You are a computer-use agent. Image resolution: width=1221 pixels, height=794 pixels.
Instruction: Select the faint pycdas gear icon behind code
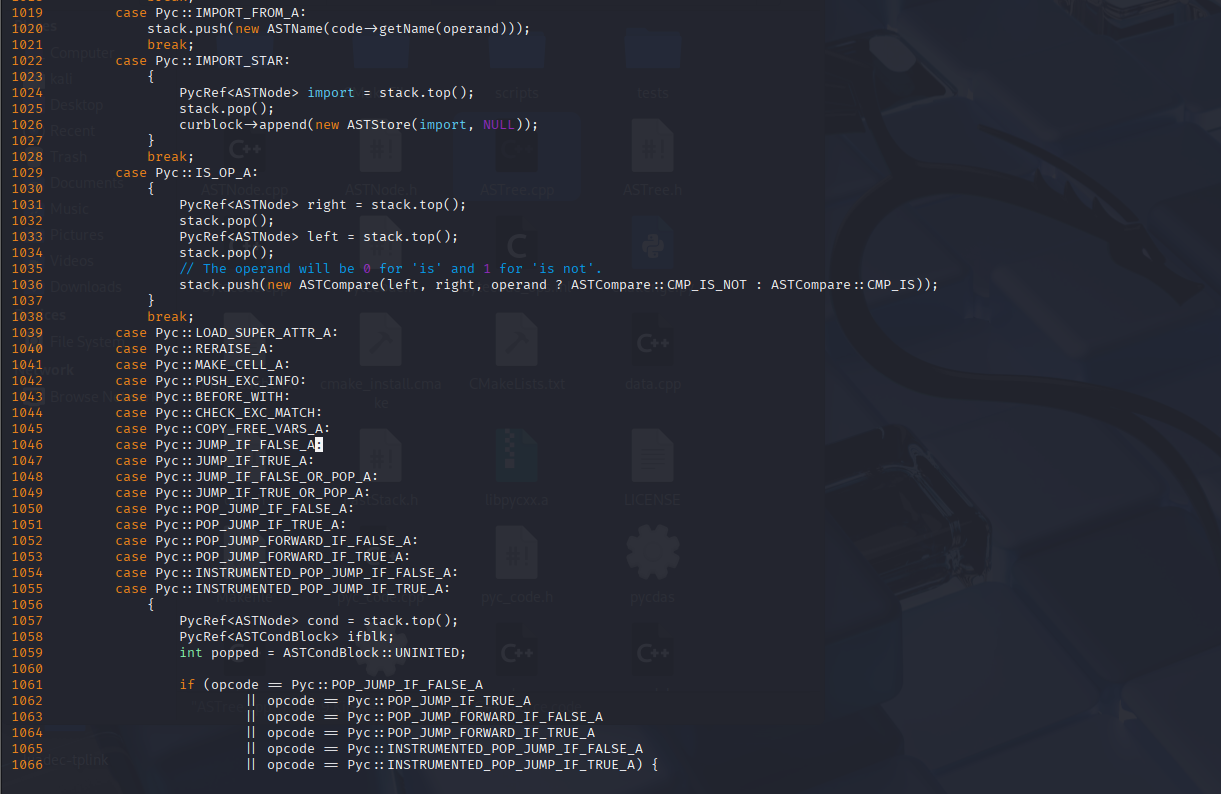[x=652, y=560]
